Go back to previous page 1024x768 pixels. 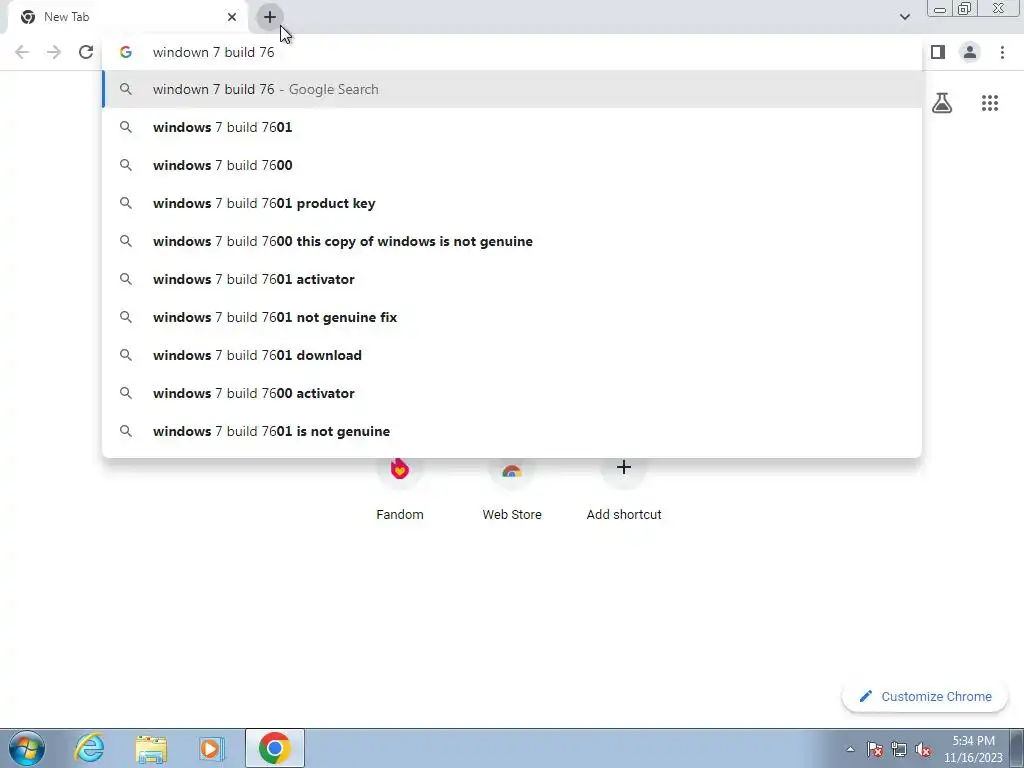point(22,52)
